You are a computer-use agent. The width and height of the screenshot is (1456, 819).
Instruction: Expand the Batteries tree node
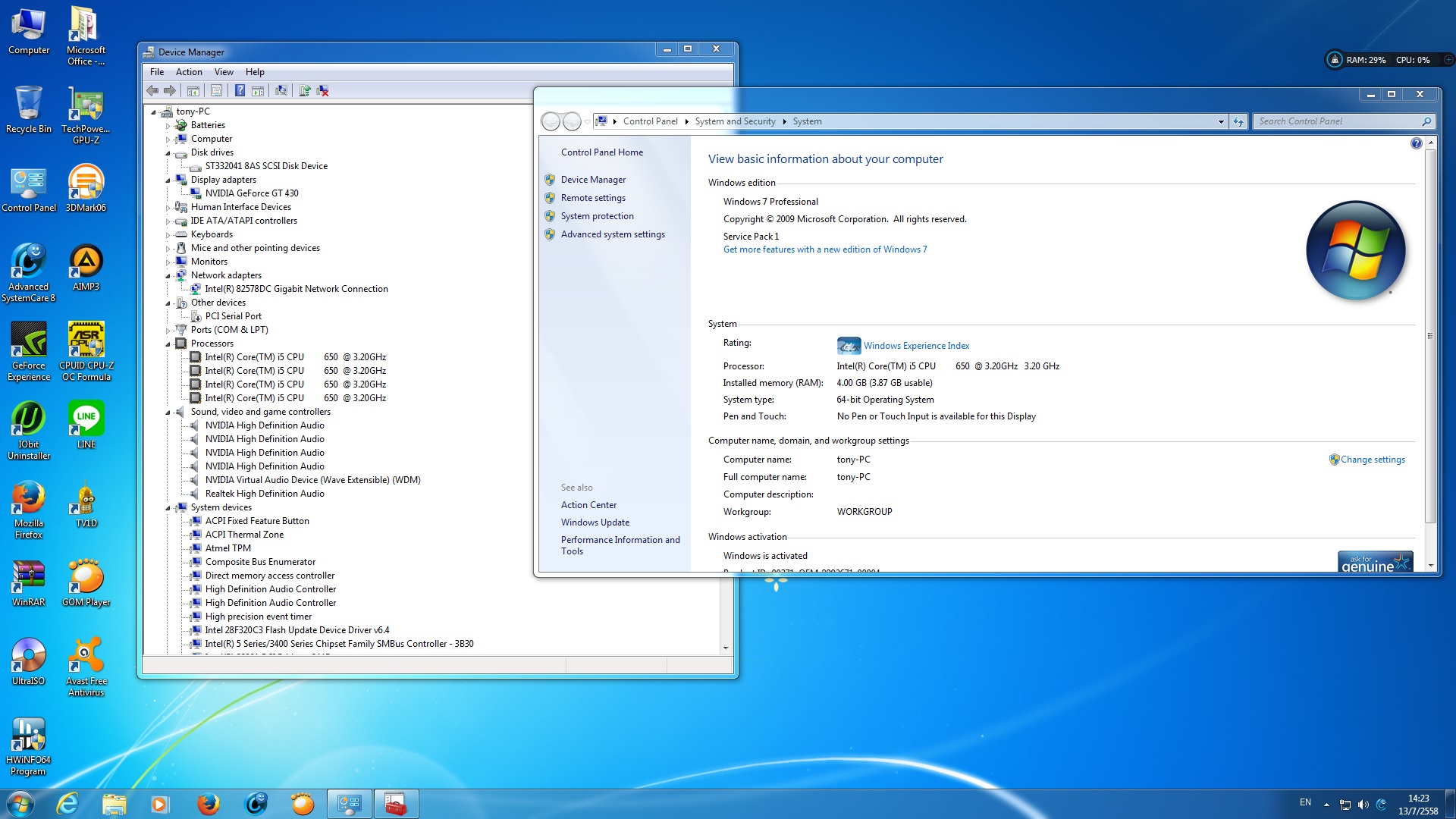click(168, 126)
